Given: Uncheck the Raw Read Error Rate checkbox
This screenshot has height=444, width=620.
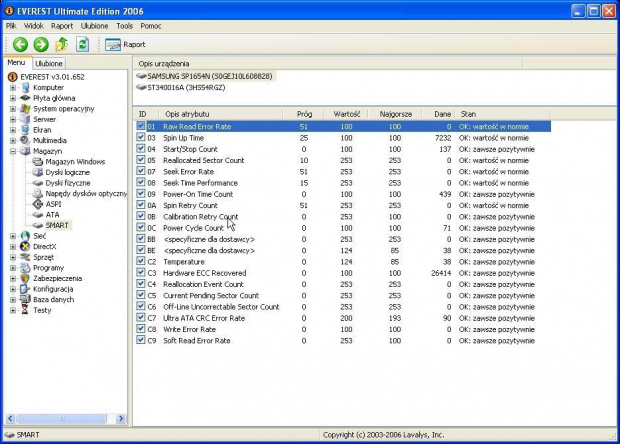Looking at the screenshot, I should 140,126.
